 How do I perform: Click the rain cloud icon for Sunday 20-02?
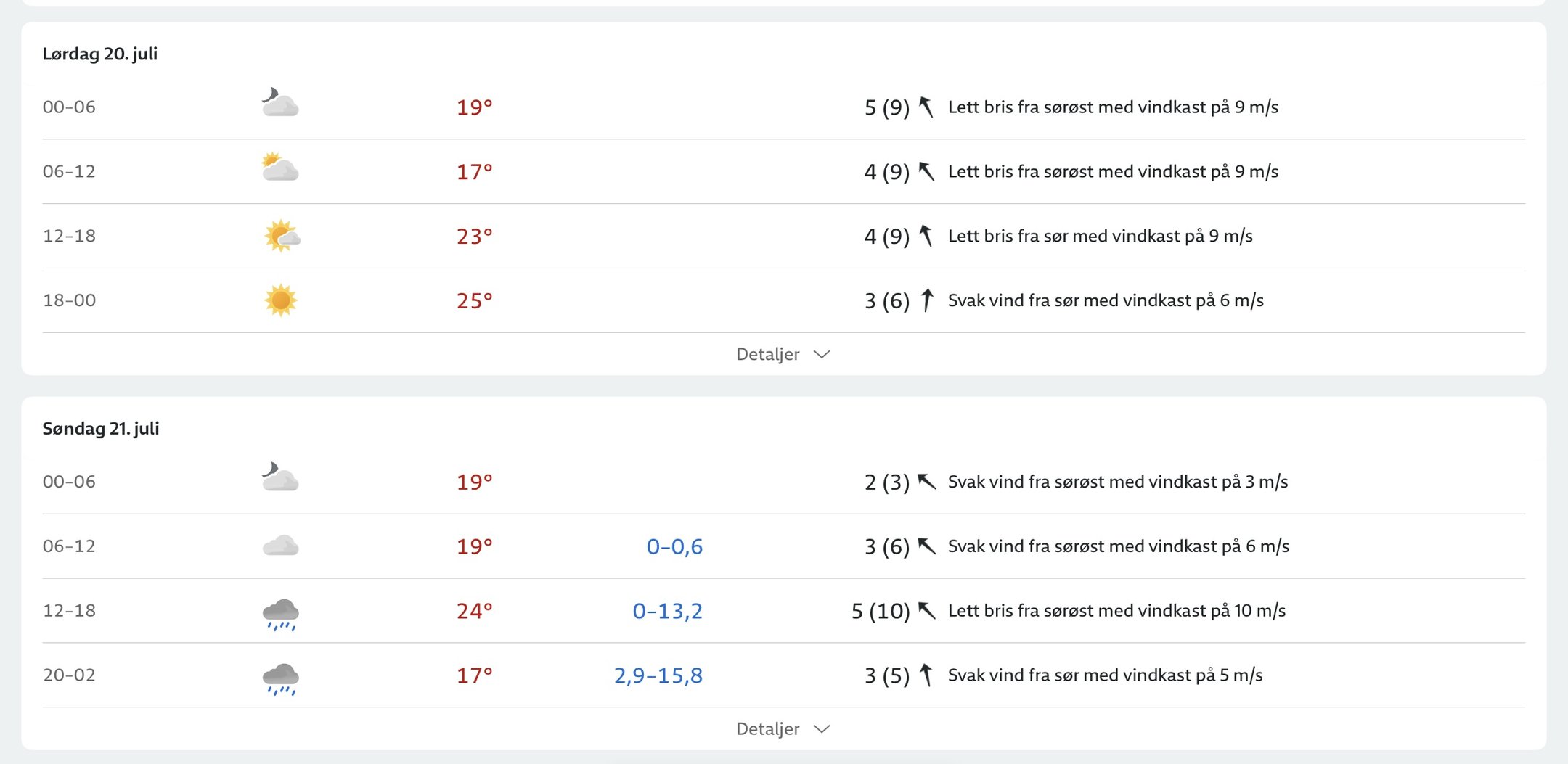point(281,678)
